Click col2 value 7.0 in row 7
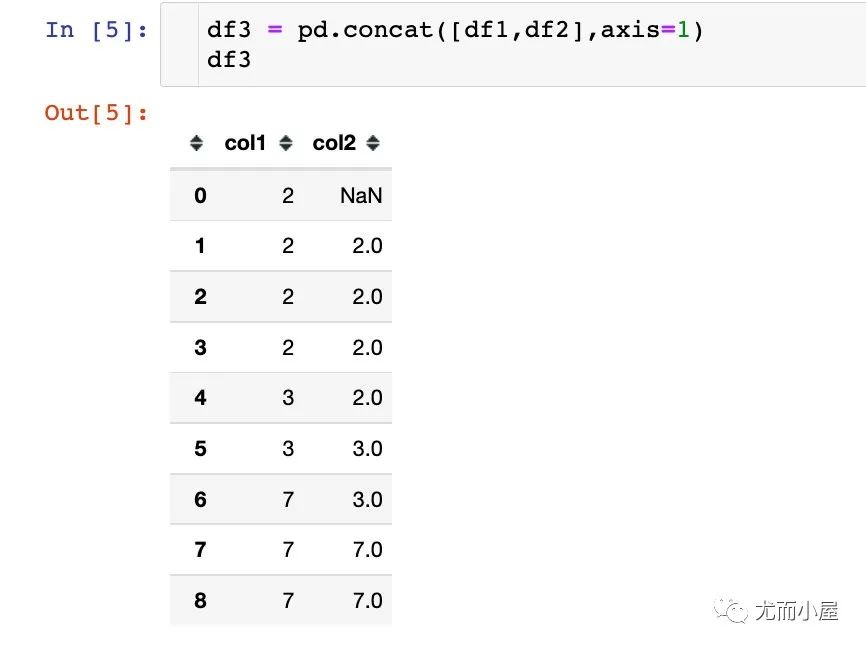The height and width of the screenshot is (648, 866). point(367,550)
